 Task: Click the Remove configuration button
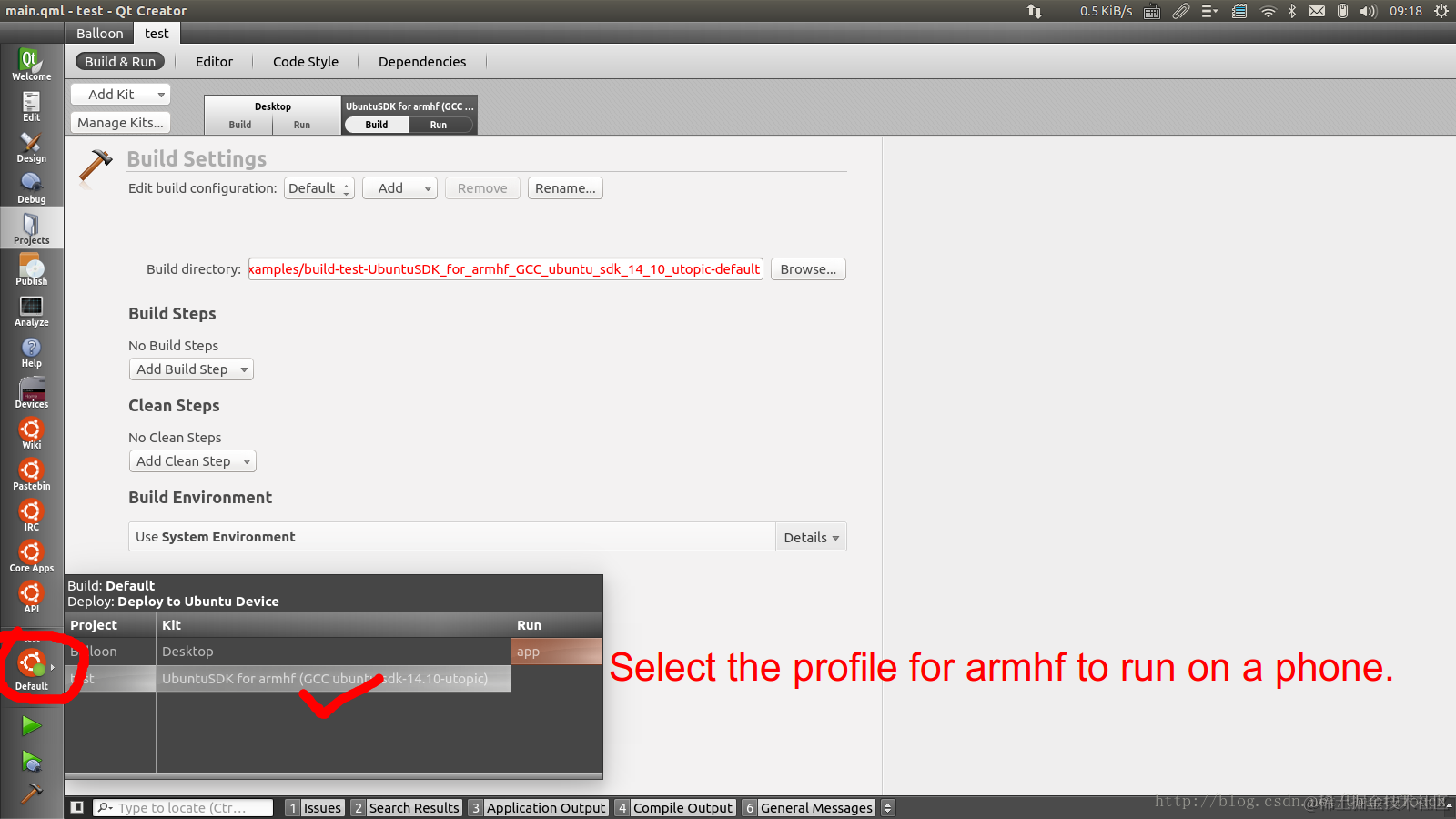(482, 188)
